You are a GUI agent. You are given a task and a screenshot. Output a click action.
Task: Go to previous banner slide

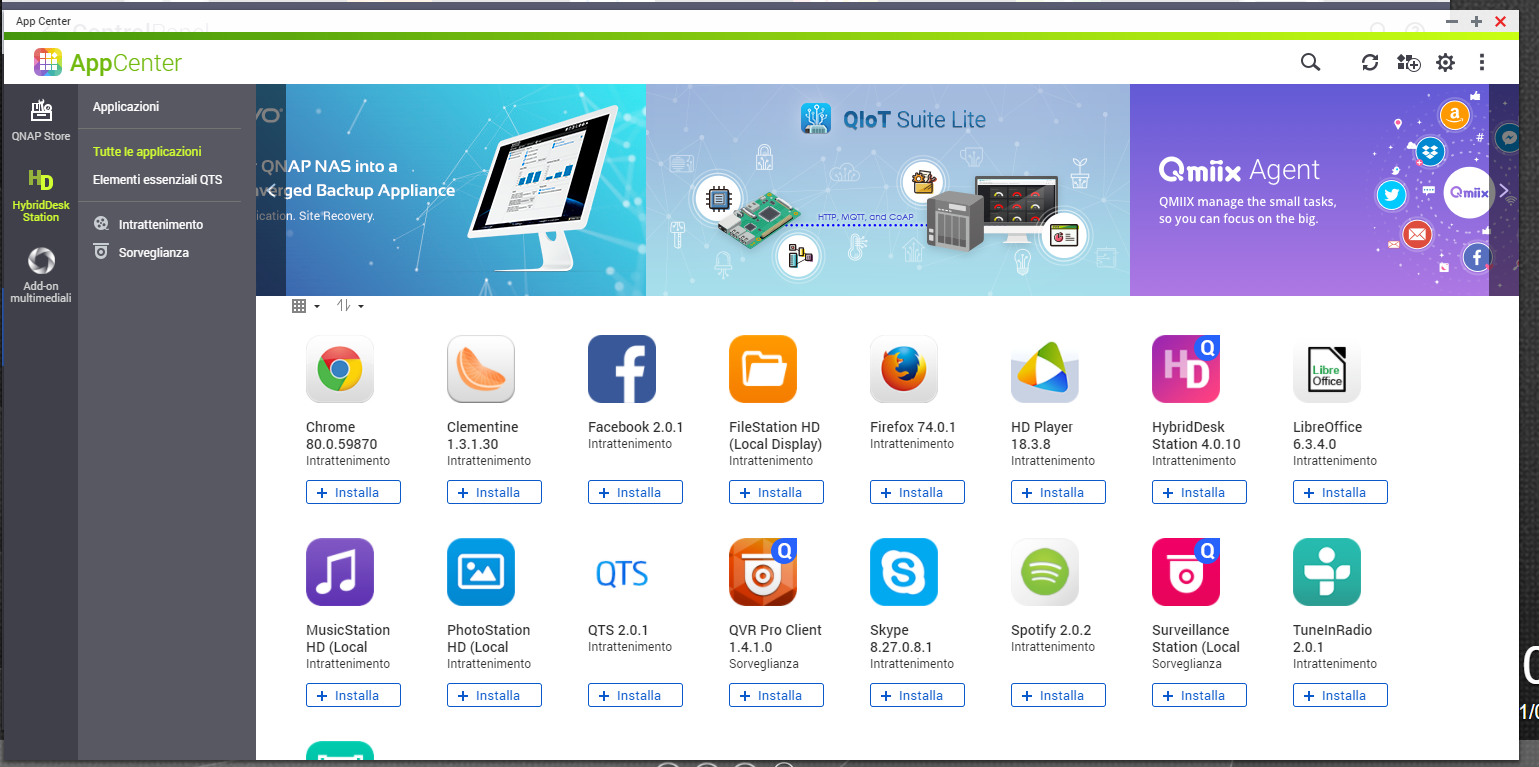tap(271, 190)
